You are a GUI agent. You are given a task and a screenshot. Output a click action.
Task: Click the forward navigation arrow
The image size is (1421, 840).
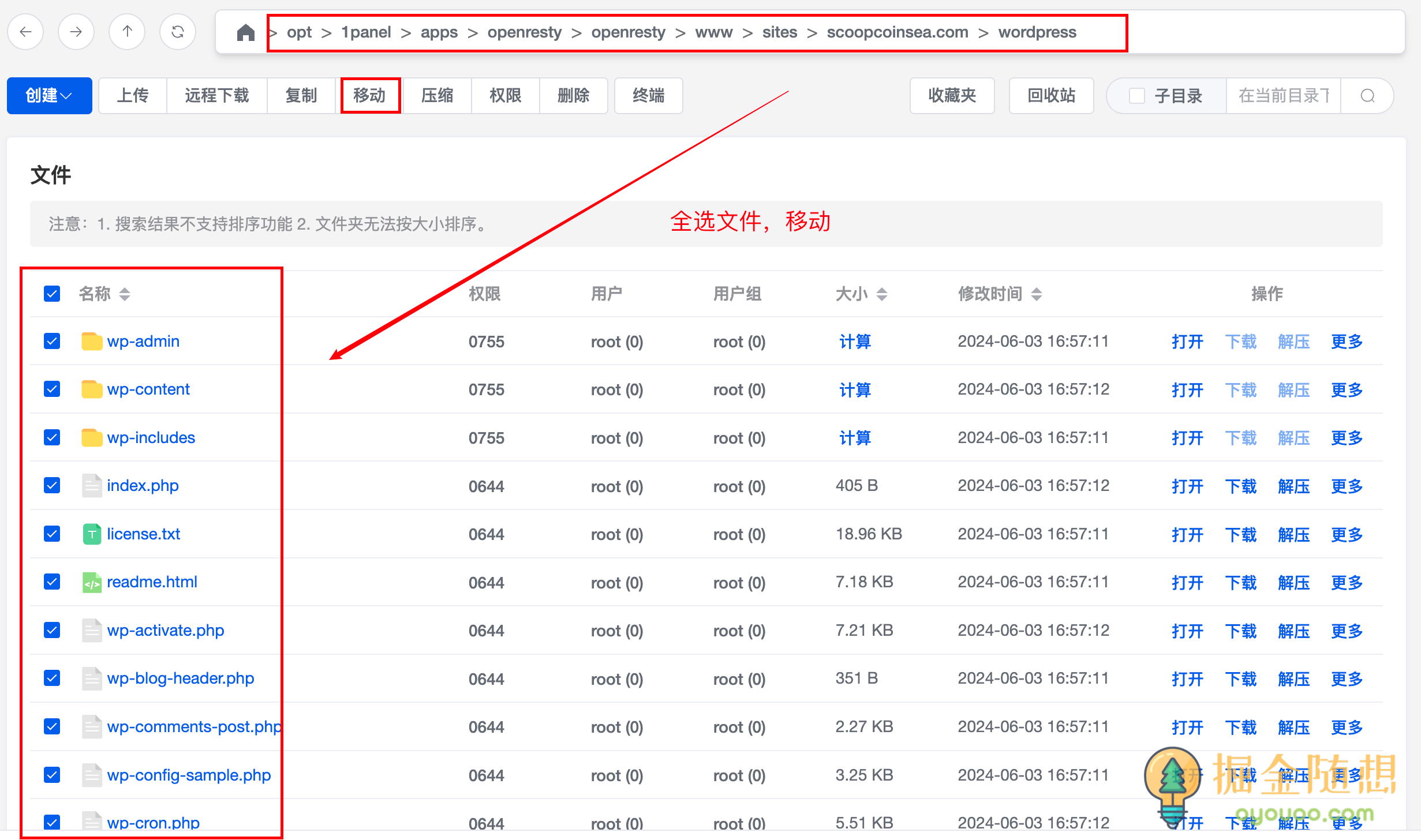click(x=76, y=32)
